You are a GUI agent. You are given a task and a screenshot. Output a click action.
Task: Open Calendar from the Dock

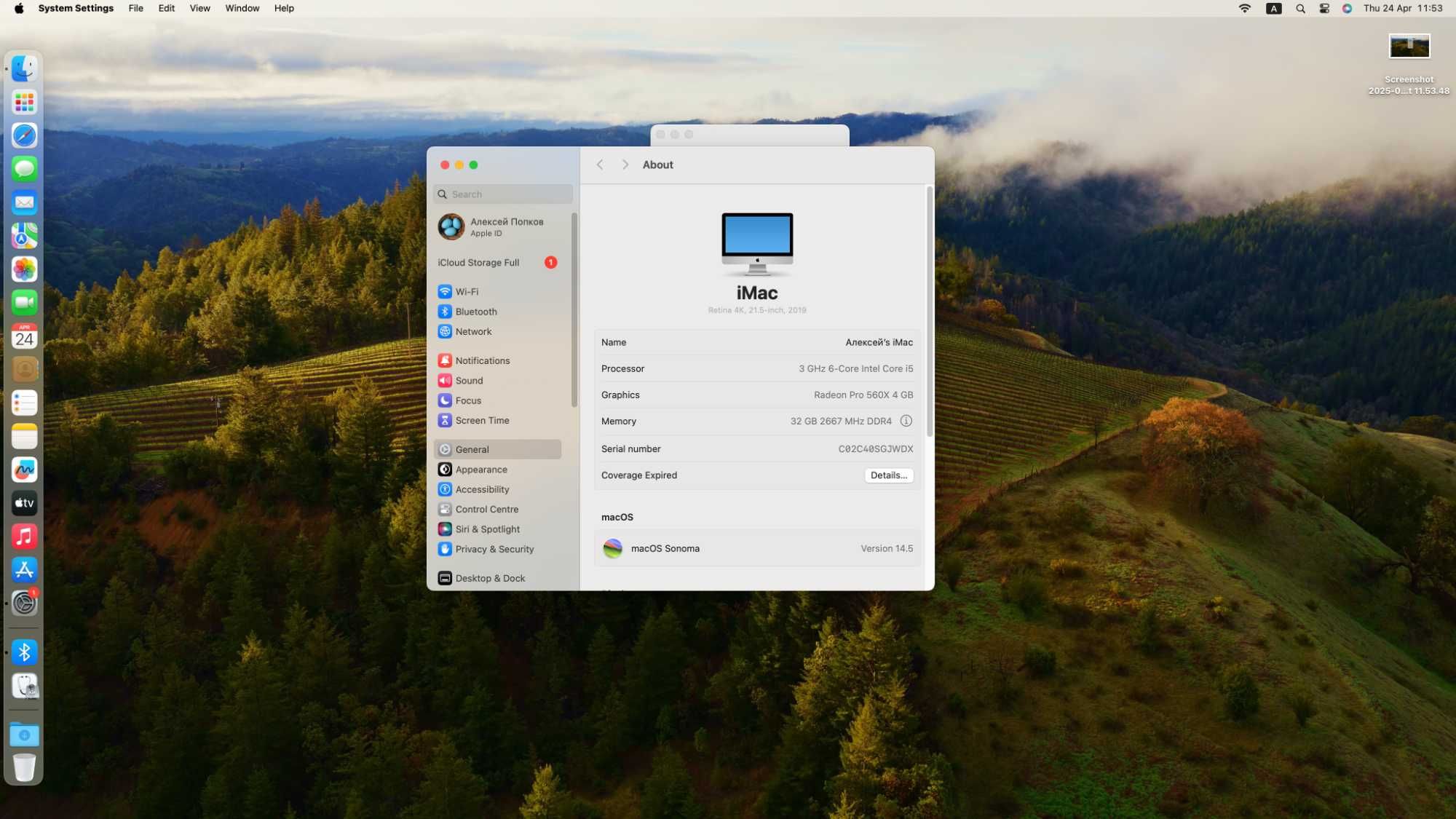(x=24, y=336)
